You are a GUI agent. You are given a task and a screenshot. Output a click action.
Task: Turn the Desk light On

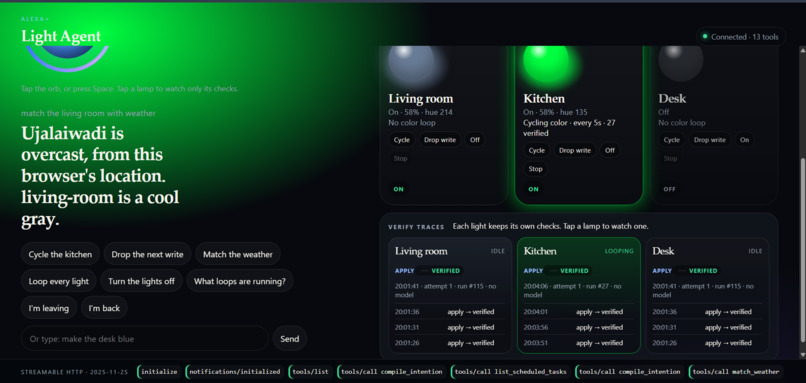[x=744, y=140]
